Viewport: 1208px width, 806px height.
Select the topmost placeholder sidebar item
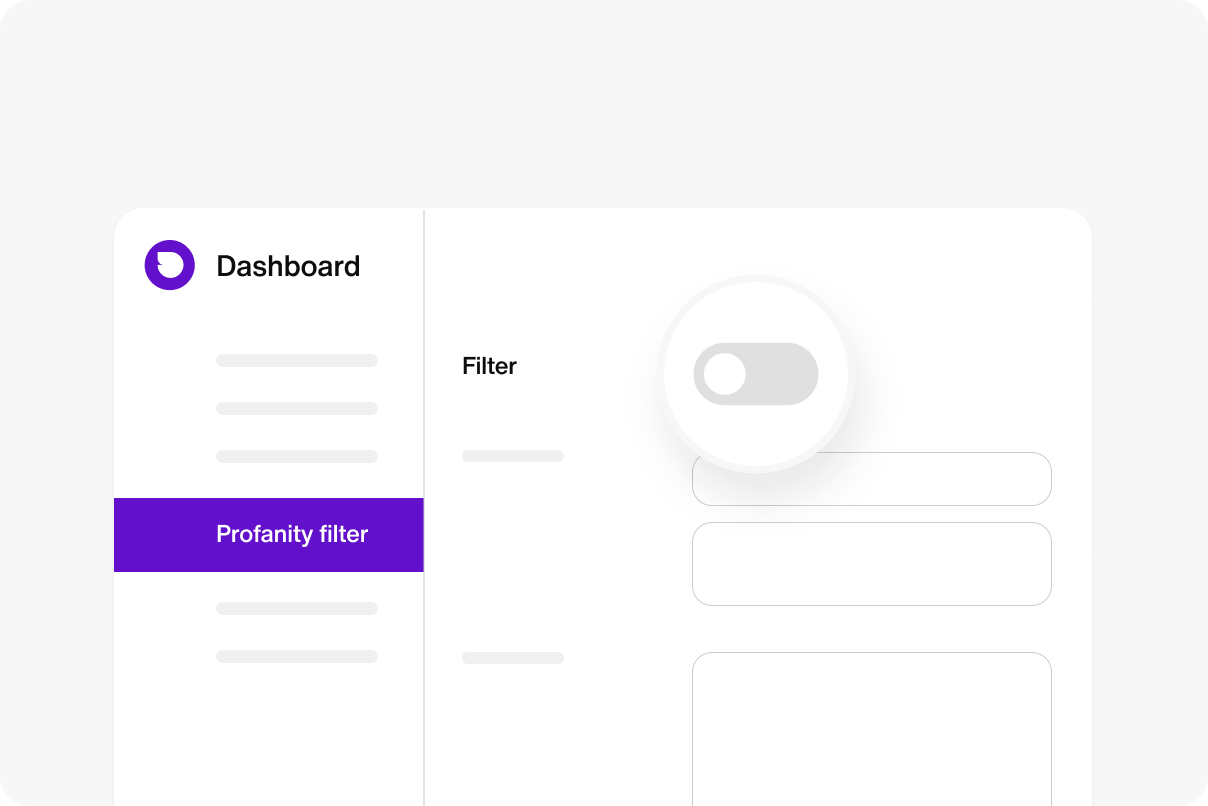point(297,360)
